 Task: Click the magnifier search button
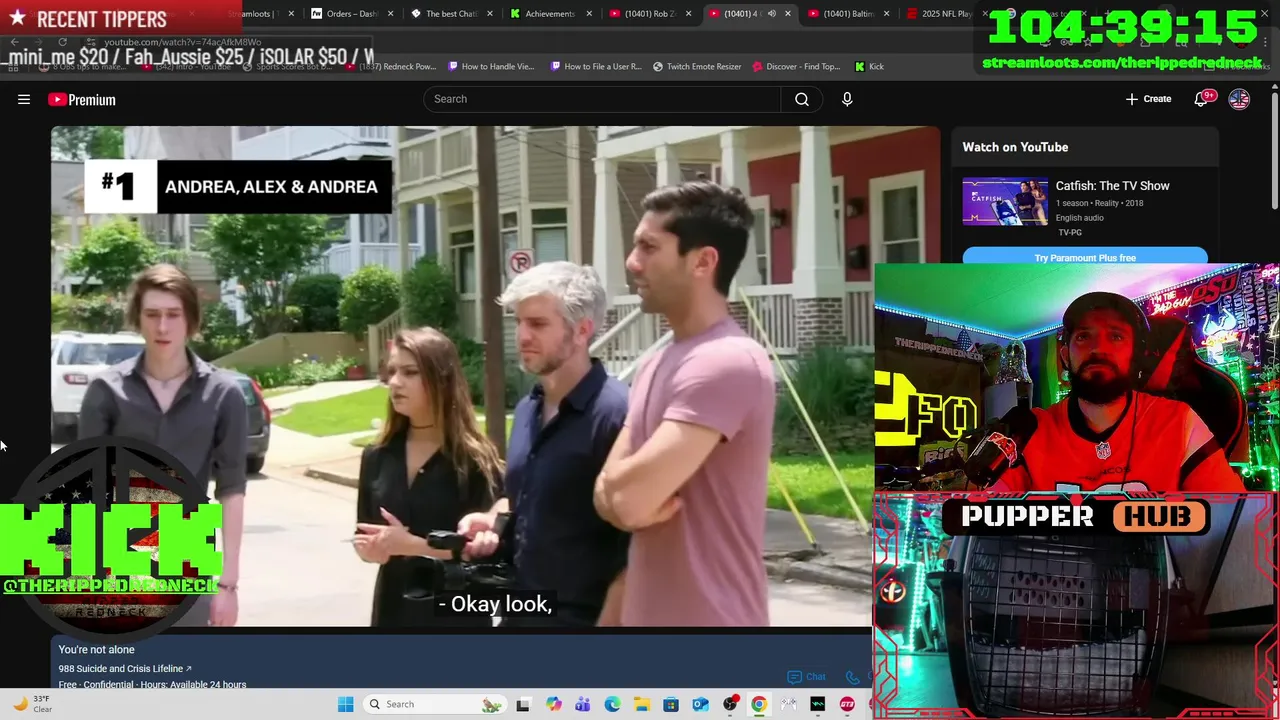click(802, 99)
